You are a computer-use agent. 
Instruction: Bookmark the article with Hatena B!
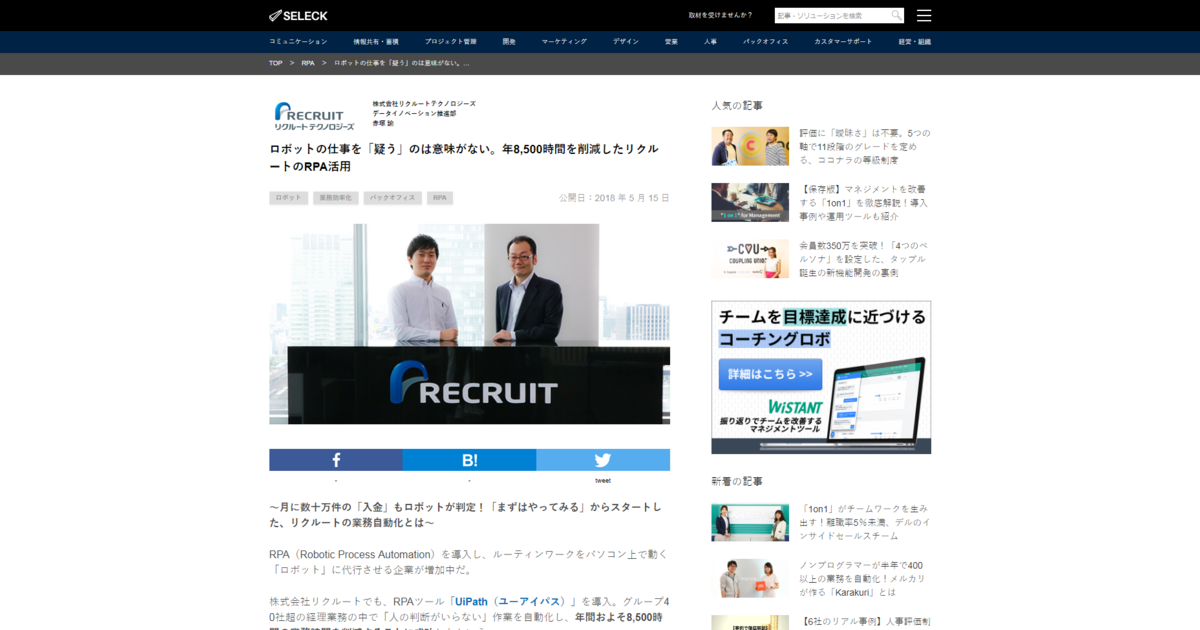(469, 460)
